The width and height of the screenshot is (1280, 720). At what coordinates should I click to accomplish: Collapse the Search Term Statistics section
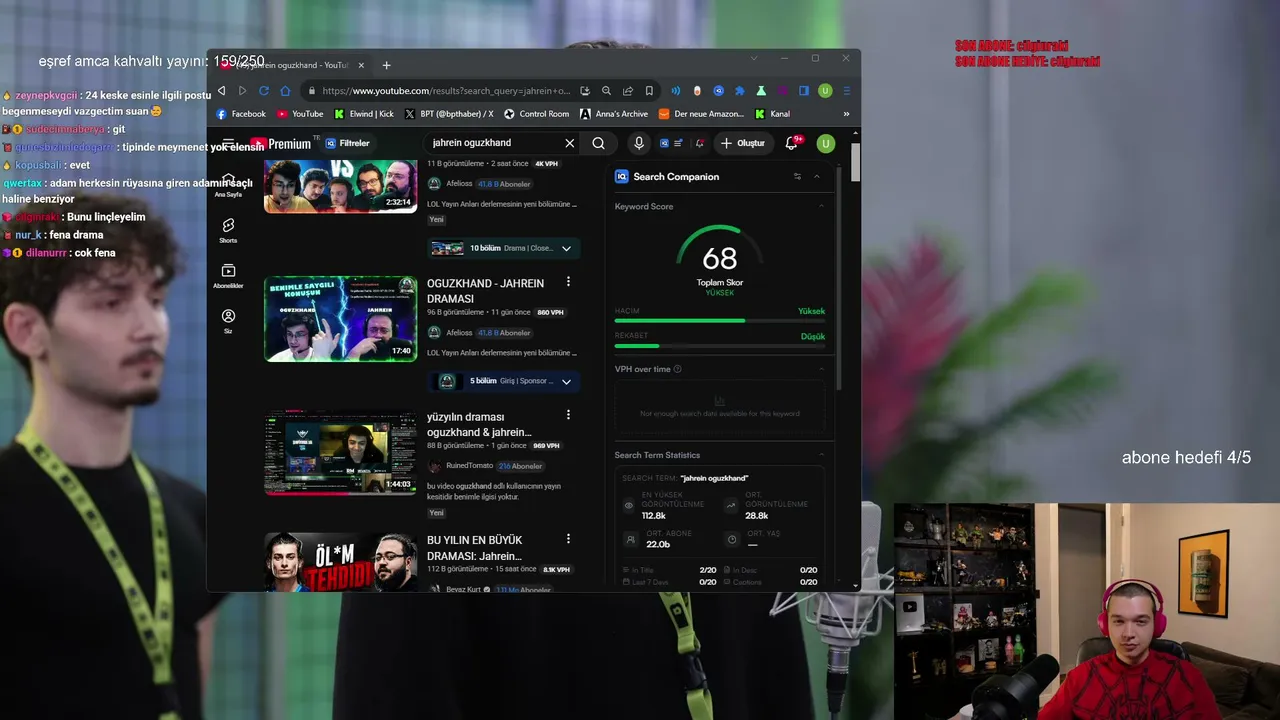pos(822,455)
